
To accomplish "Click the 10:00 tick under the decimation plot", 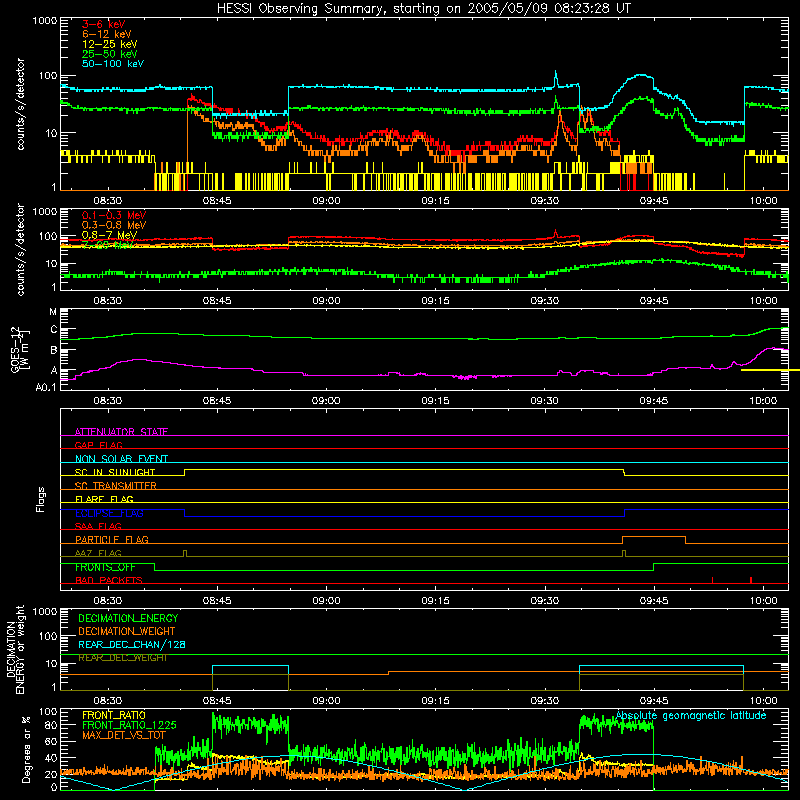I will (763, 701).
